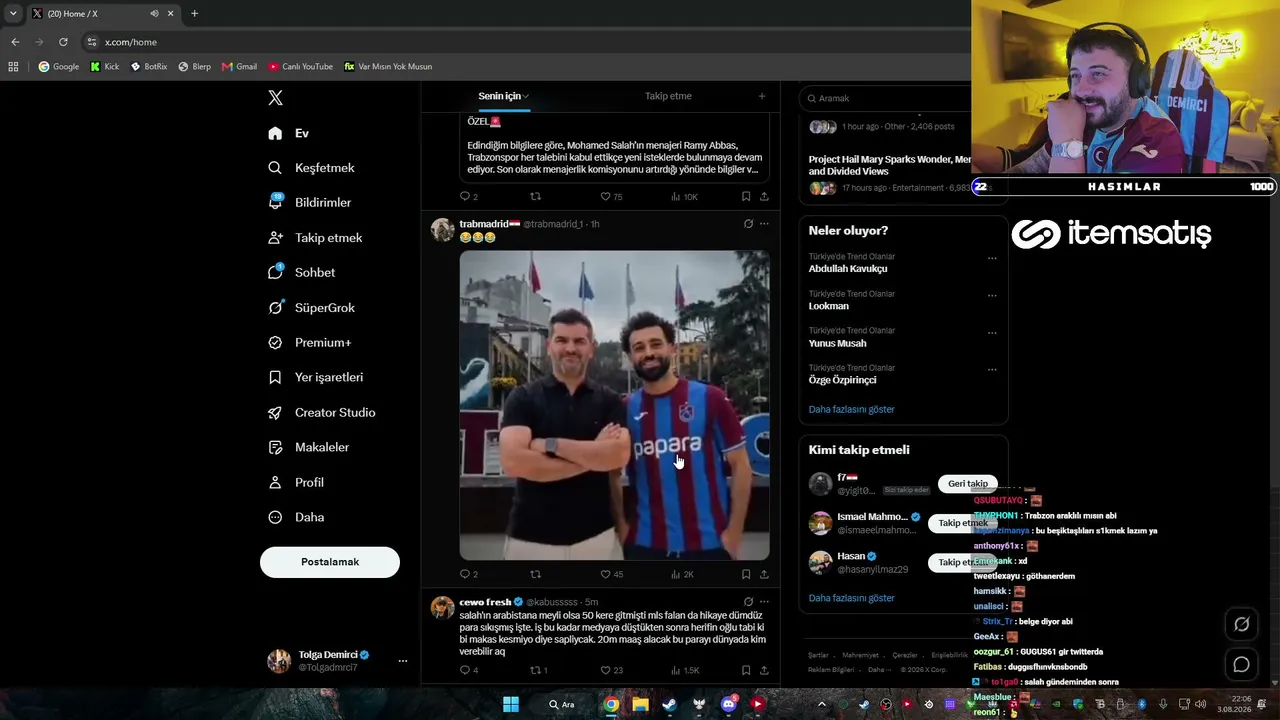Open the cewo fresh profile avatar
This screenshot has height=720, width=1280.
click(x=443, y=607)
